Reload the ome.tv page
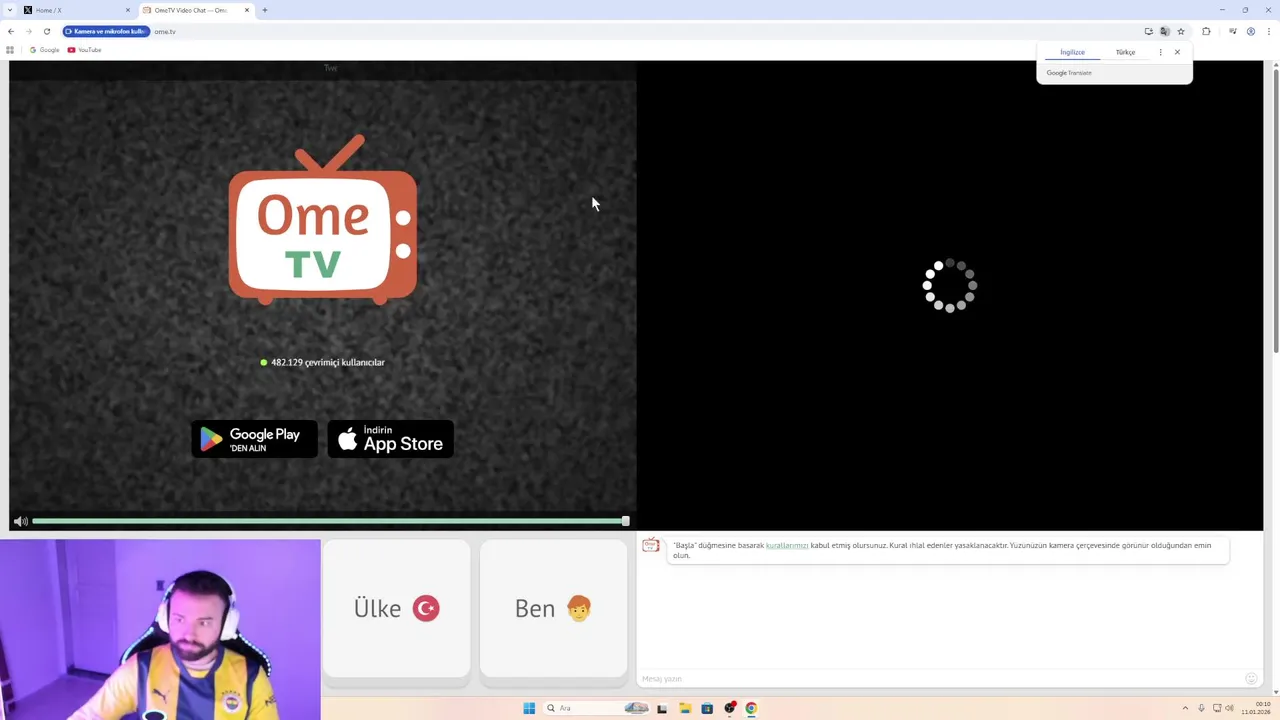 (x=46, y=31)
